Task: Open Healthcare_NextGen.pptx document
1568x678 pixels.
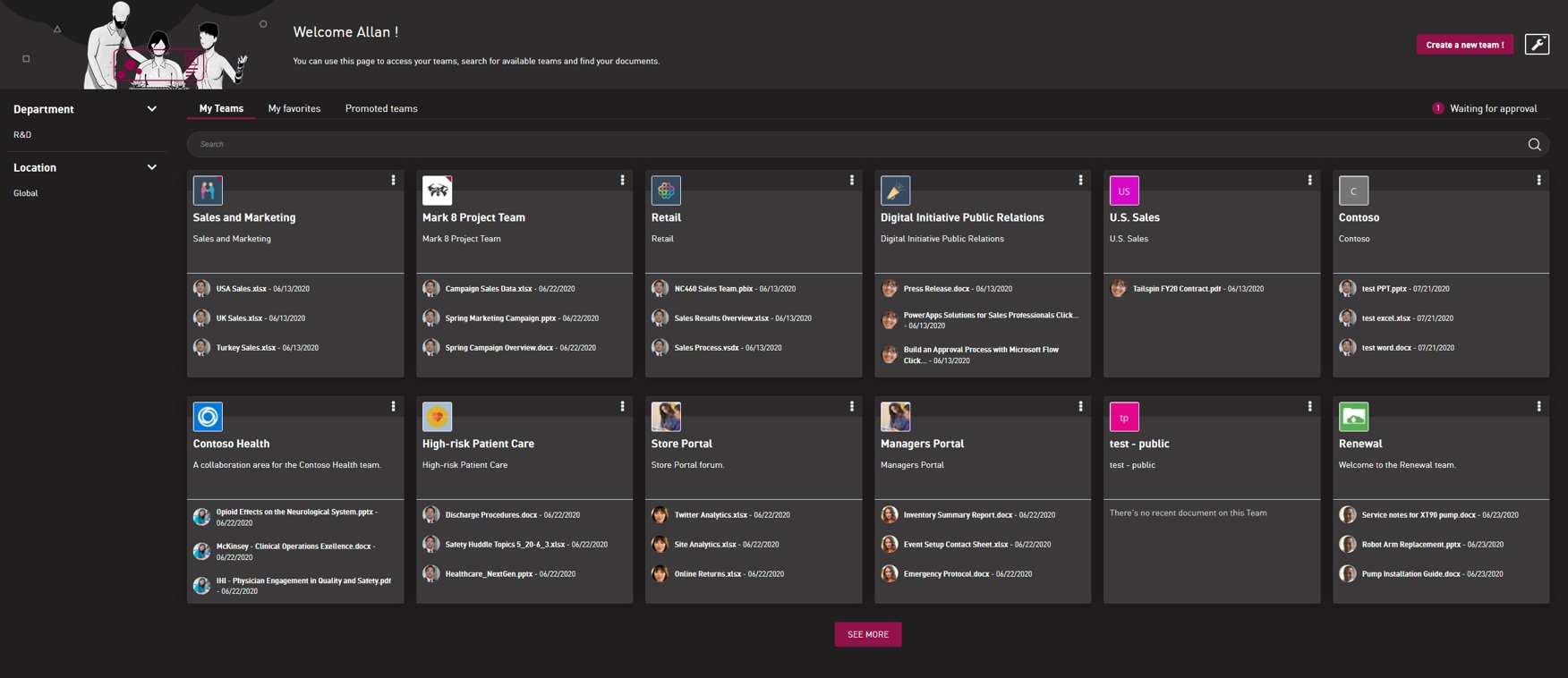Action: coord(489,574)
